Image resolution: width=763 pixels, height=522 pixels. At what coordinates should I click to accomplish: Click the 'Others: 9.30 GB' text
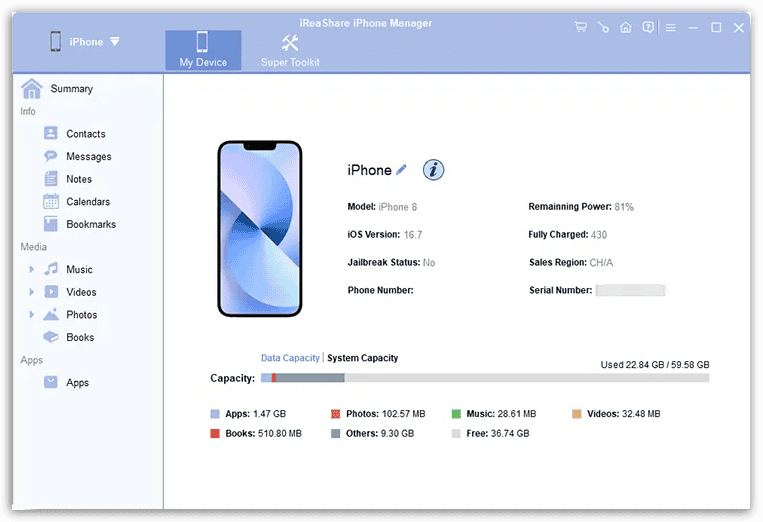380,433
